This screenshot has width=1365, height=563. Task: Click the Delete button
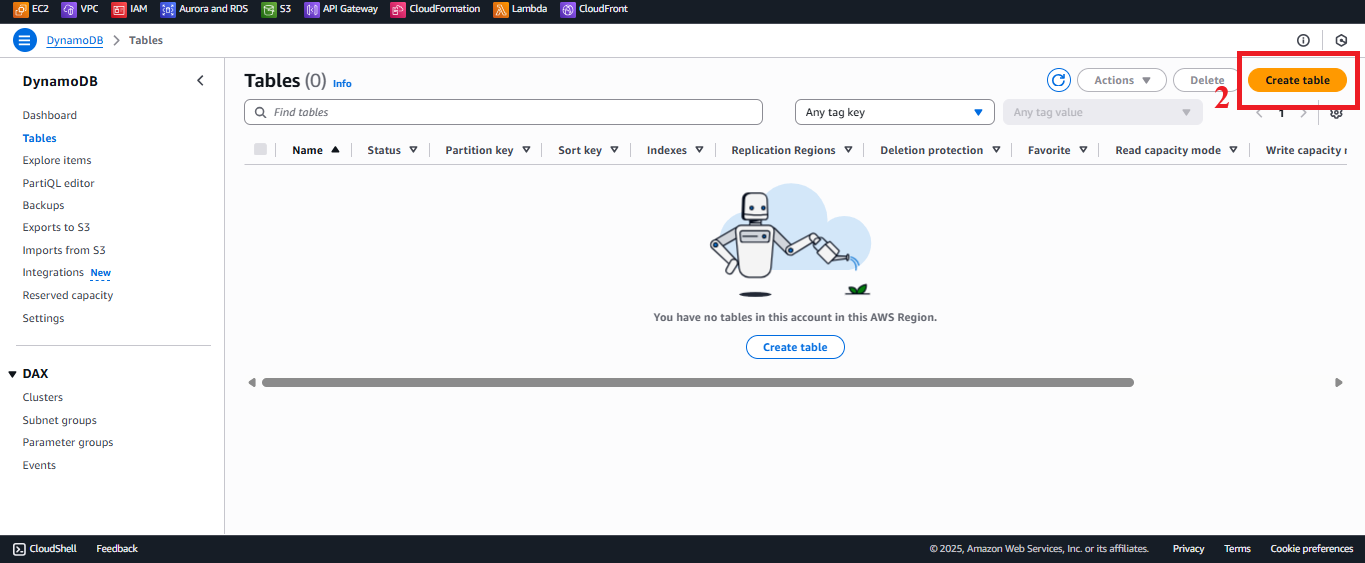pyautogui.click(x=1207, y=80)
